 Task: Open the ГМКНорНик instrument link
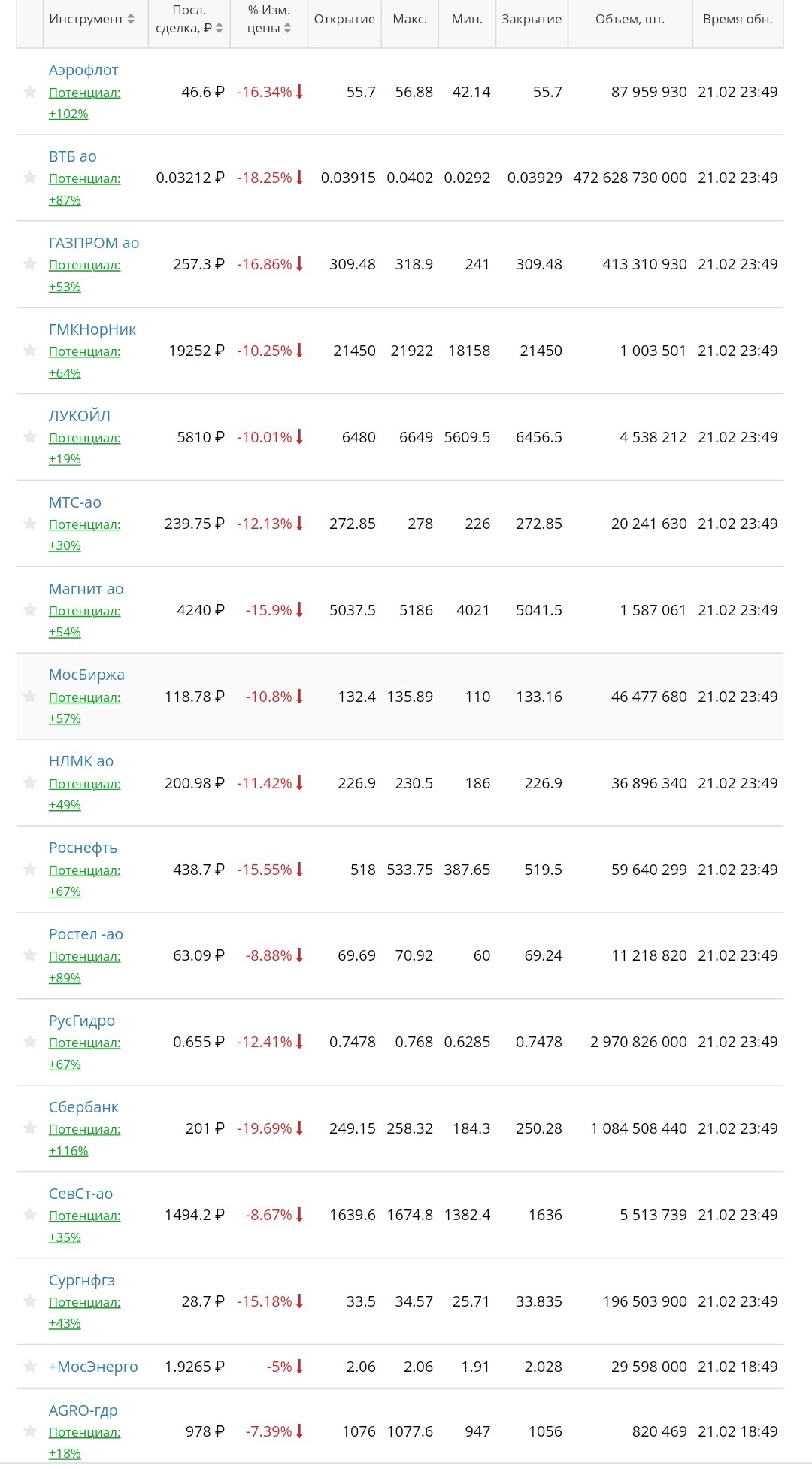pyautogui.click(x=92, y=329)
